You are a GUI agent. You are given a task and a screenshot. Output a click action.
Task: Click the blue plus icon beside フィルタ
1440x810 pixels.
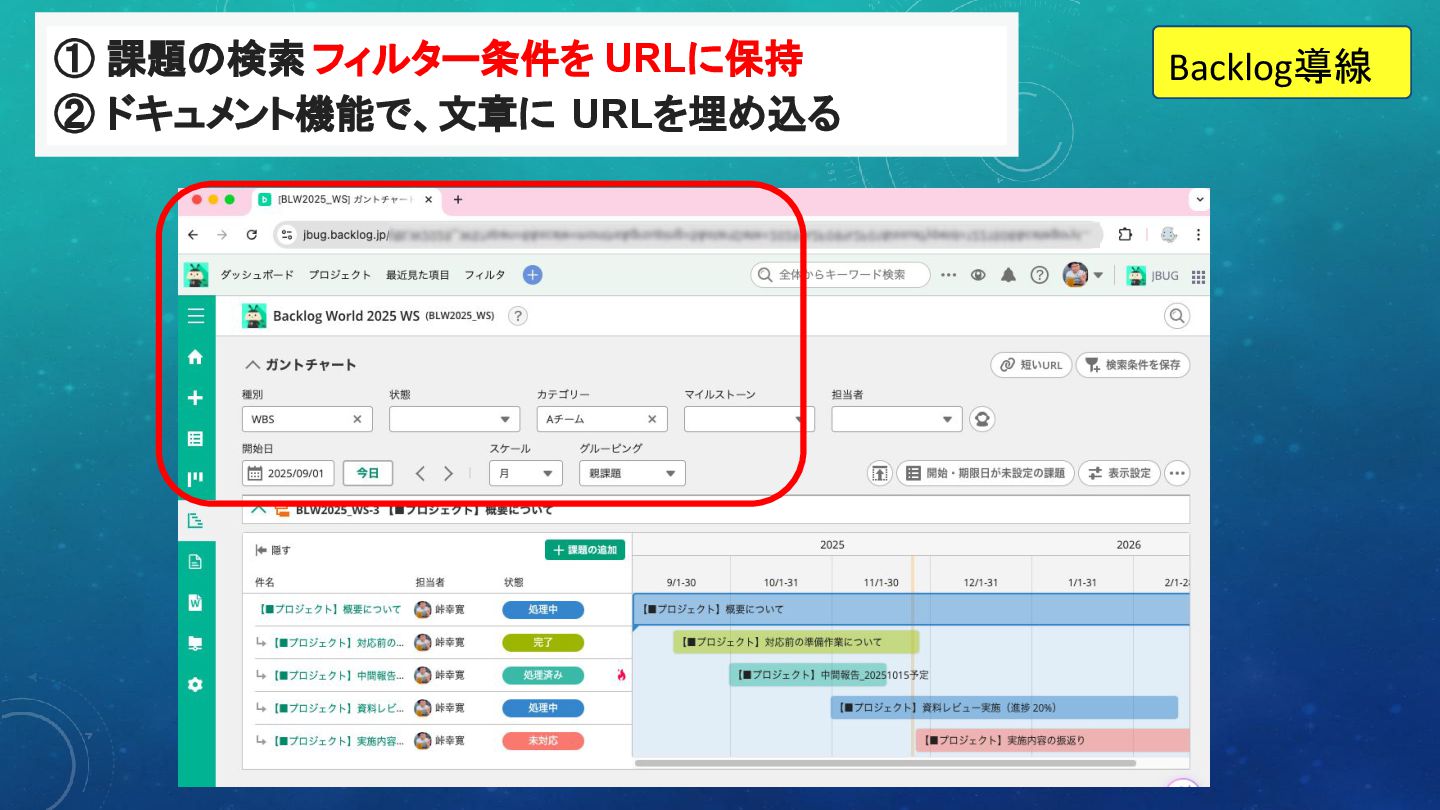[x=532, y=275]
